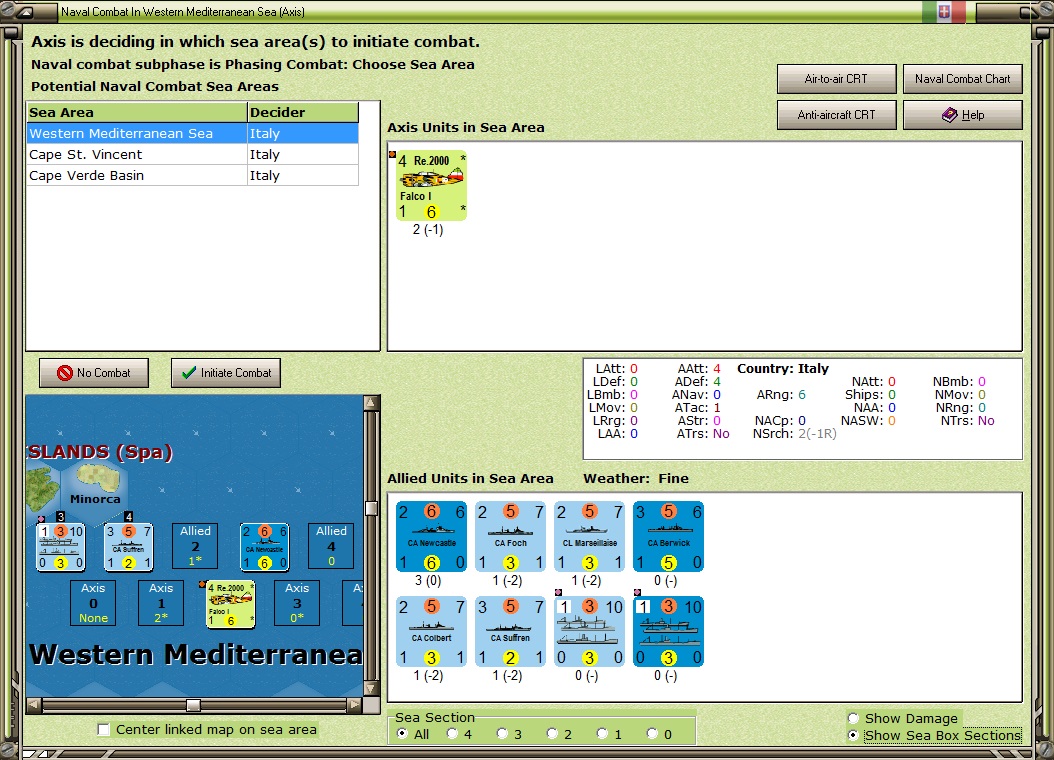Click CA Suffren counter on the map
This screenshot has width=1054, height=760.
point(128,547)
